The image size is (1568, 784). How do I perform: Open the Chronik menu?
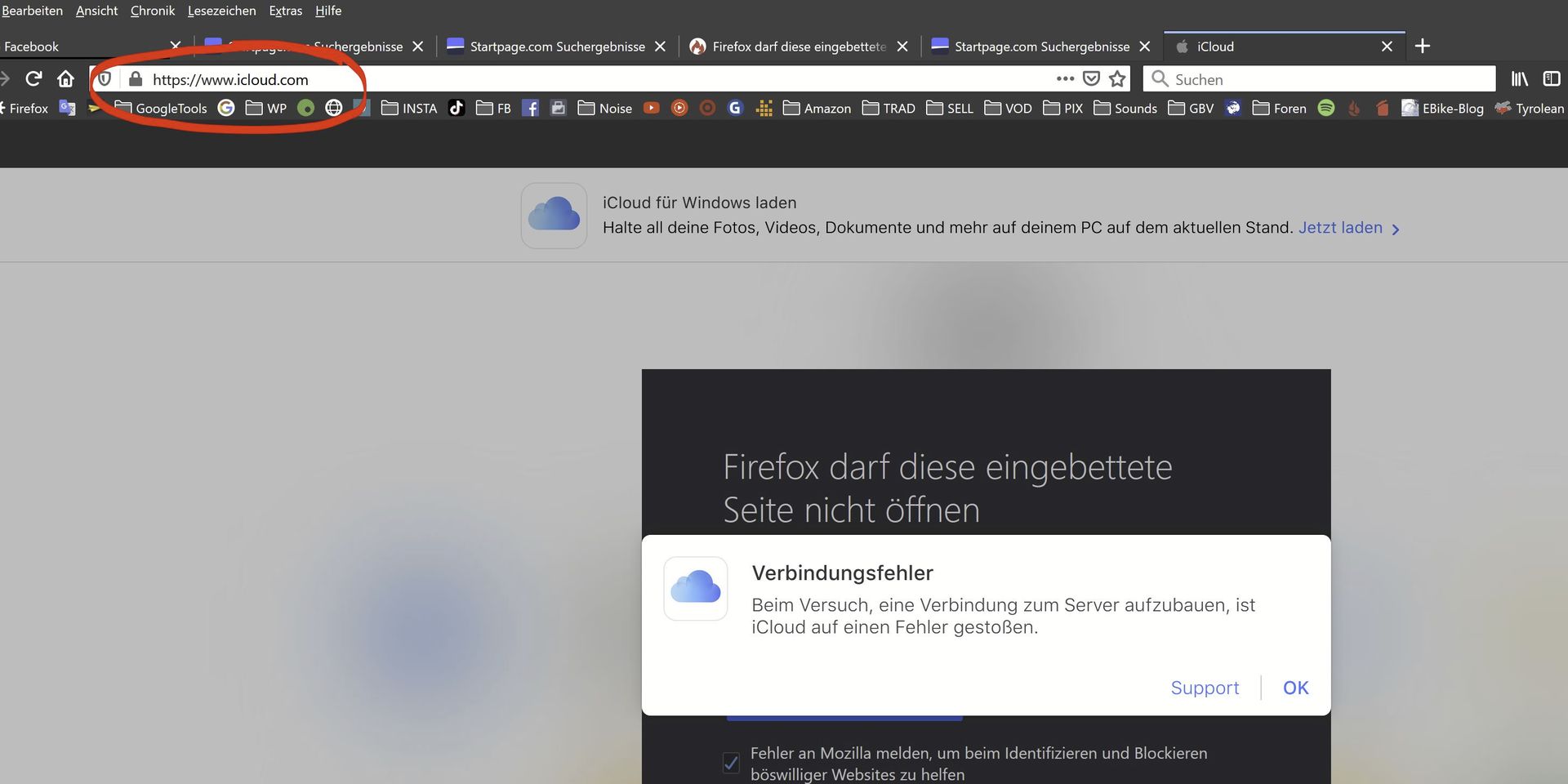[153, 11]
